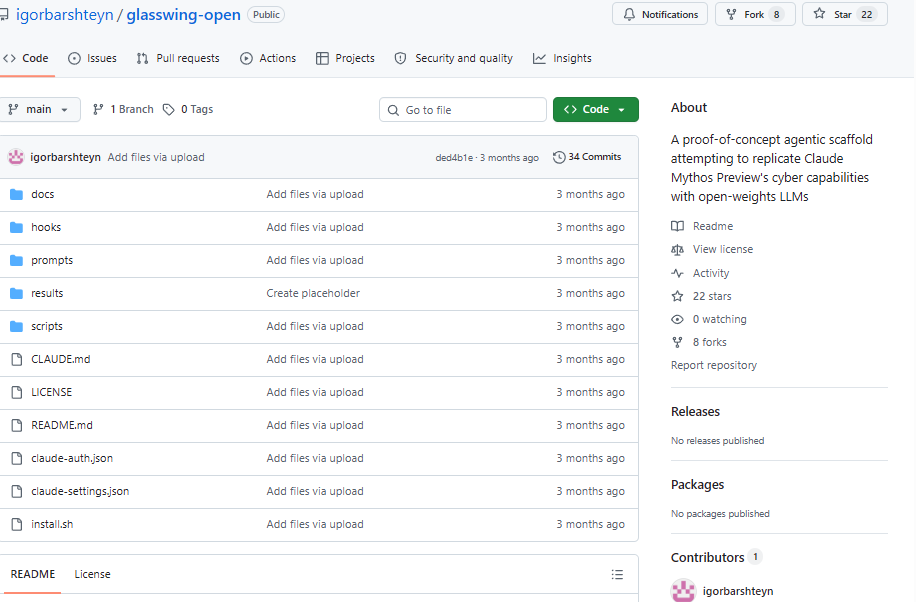
Task: View 1 Branch link
Action: (x=123, y=109)
